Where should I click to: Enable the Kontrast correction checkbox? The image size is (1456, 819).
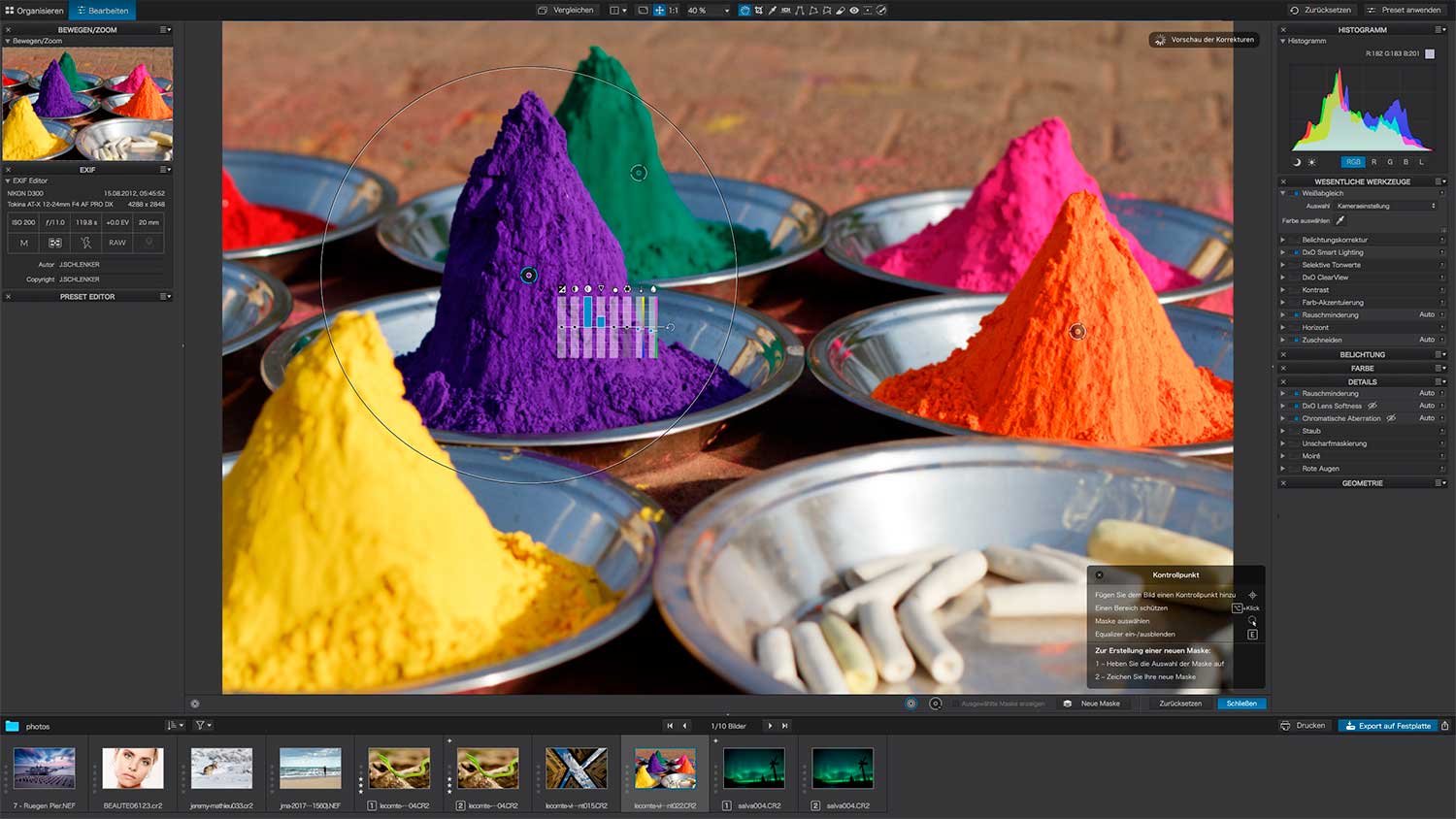coord(1296,290)
